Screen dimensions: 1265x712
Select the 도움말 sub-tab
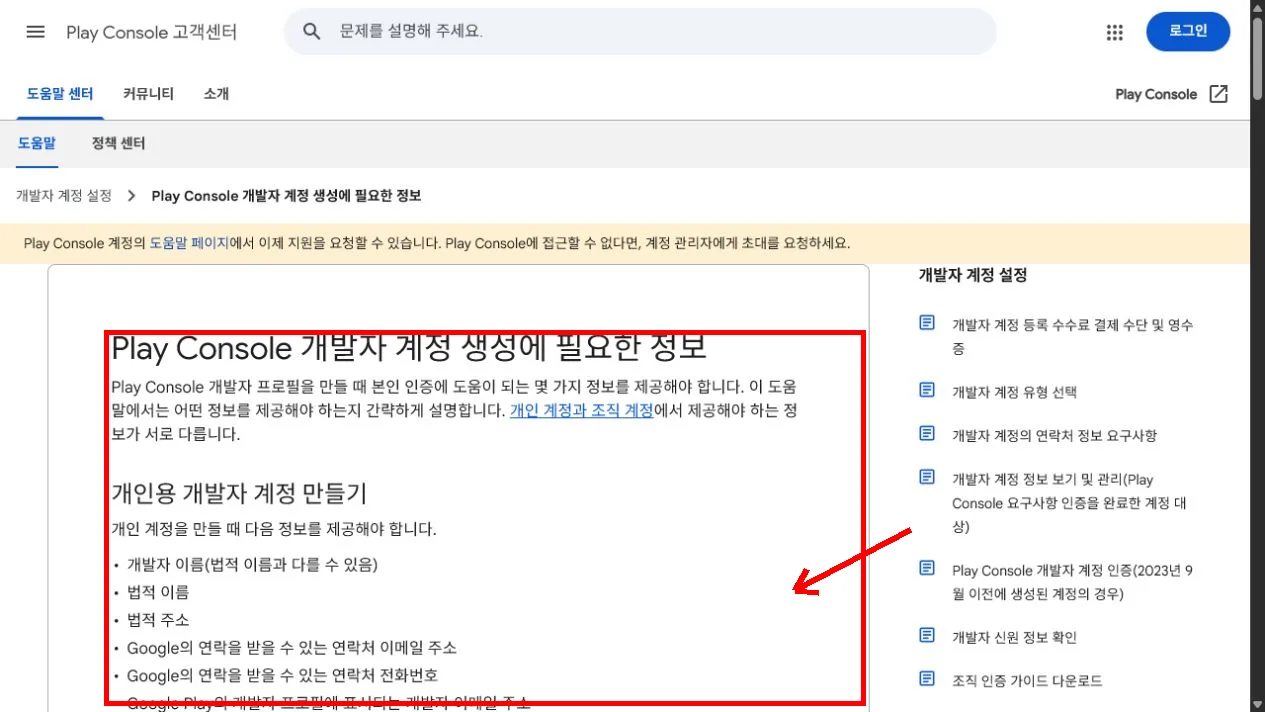[37, 144]
